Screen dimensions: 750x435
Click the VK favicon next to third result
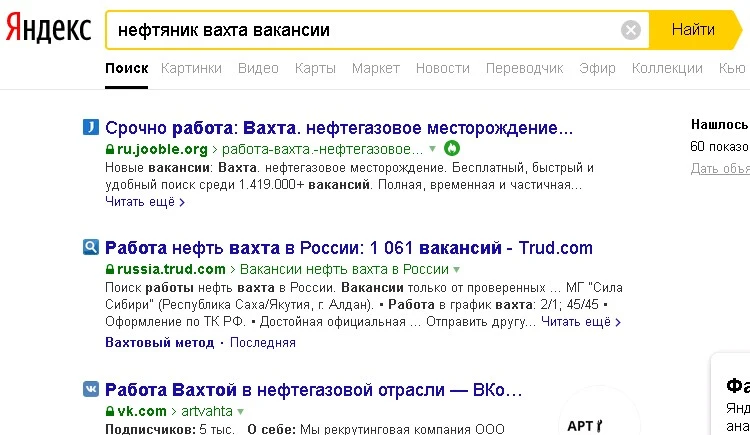pyautogui.click(x=90, y=389)
